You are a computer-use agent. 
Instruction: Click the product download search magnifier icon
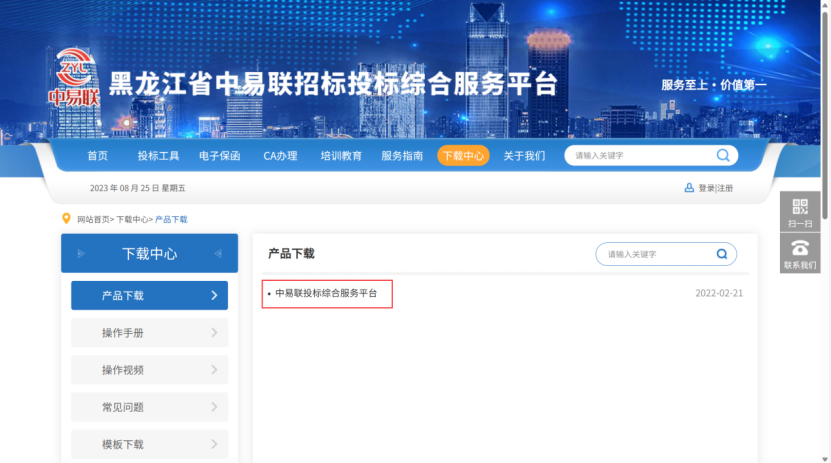tap(721, 254)
